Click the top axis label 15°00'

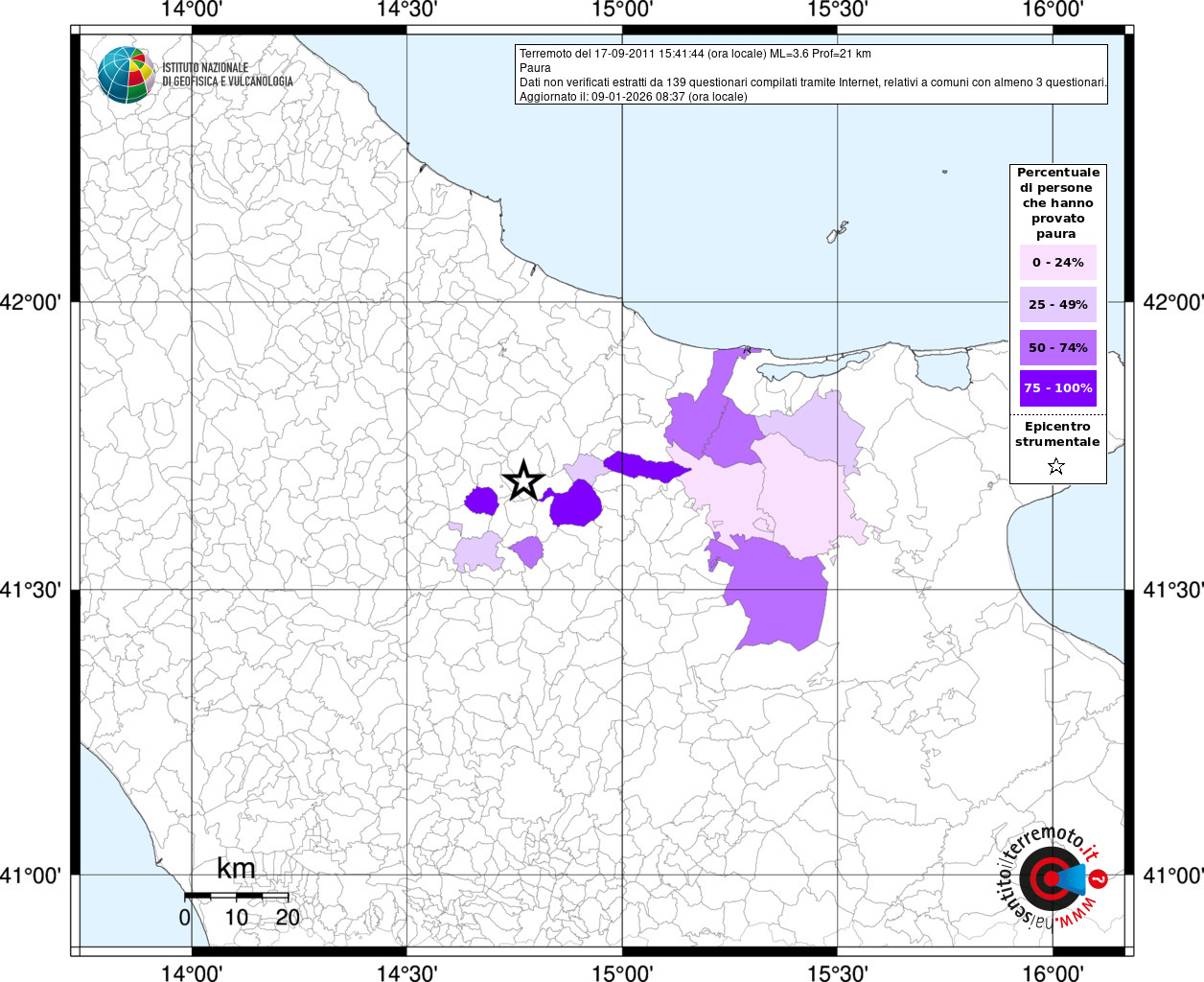pyautogui.click(x=623, y=10)
